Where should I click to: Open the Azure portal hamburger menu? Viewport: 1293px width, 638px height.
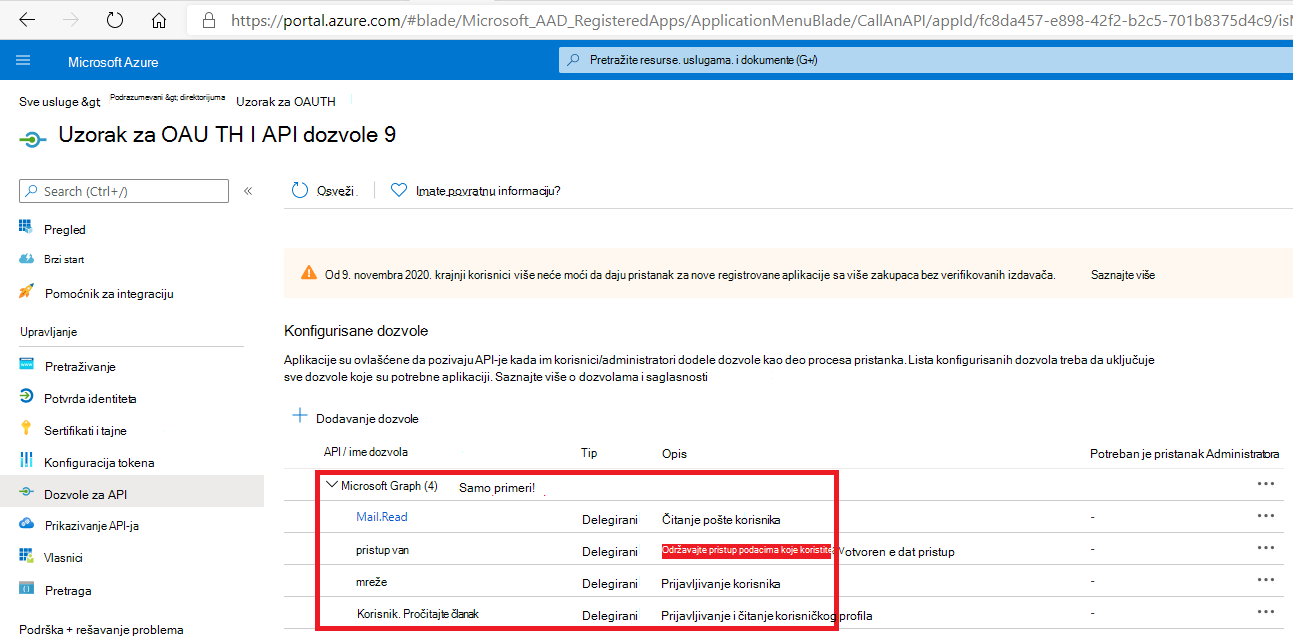[x=23, y=61]
